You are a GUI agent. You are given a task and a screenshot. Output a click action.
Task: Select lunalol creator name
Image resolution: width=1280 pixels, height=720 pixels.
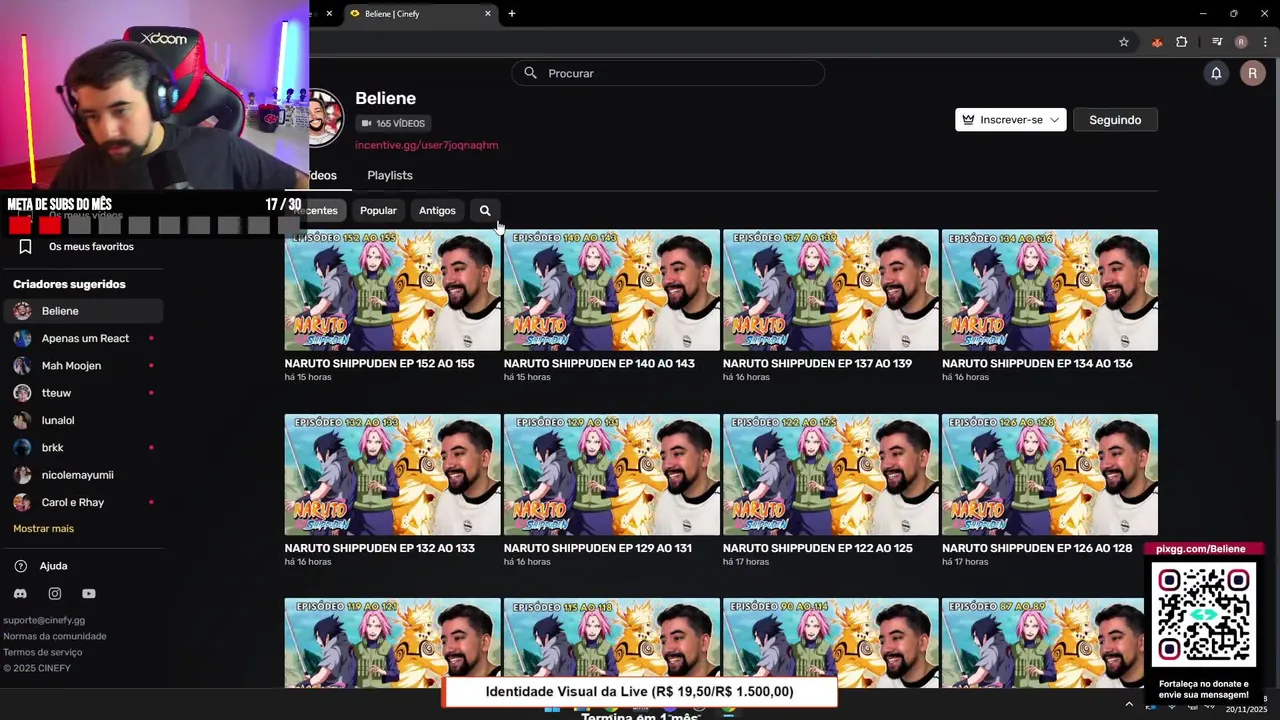(x=58, y=420)
